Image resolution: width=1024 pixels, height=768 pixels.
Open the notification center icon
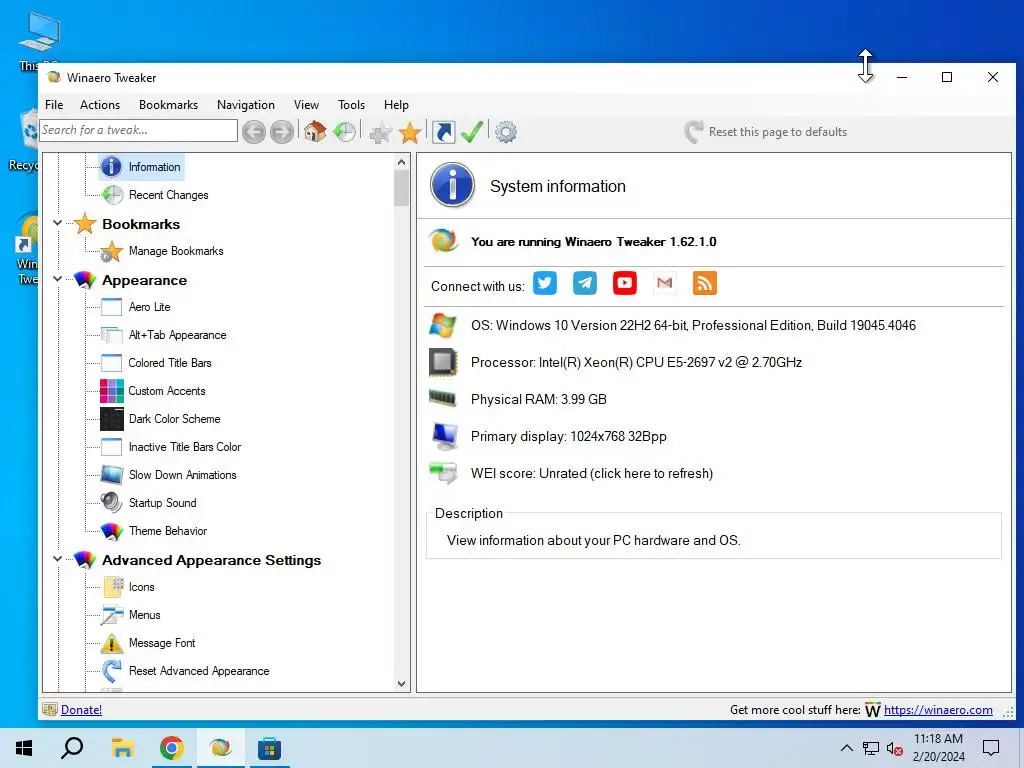pos(991,748)
